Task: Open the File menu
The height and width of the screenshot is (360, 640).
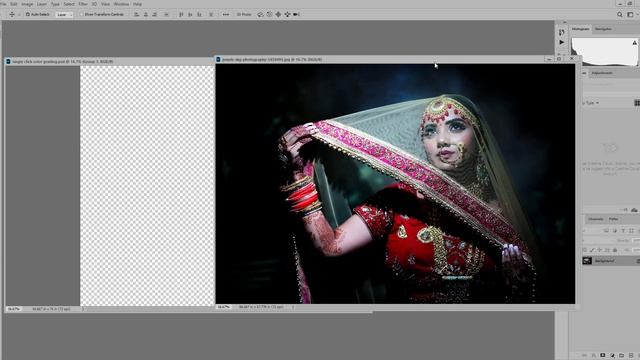Action: pyautogui.click(x=3, y=4)
